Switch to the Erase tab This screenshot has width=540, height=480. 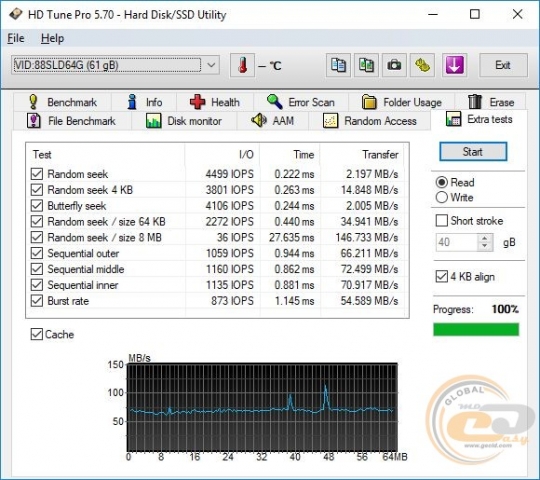[491, 102]
